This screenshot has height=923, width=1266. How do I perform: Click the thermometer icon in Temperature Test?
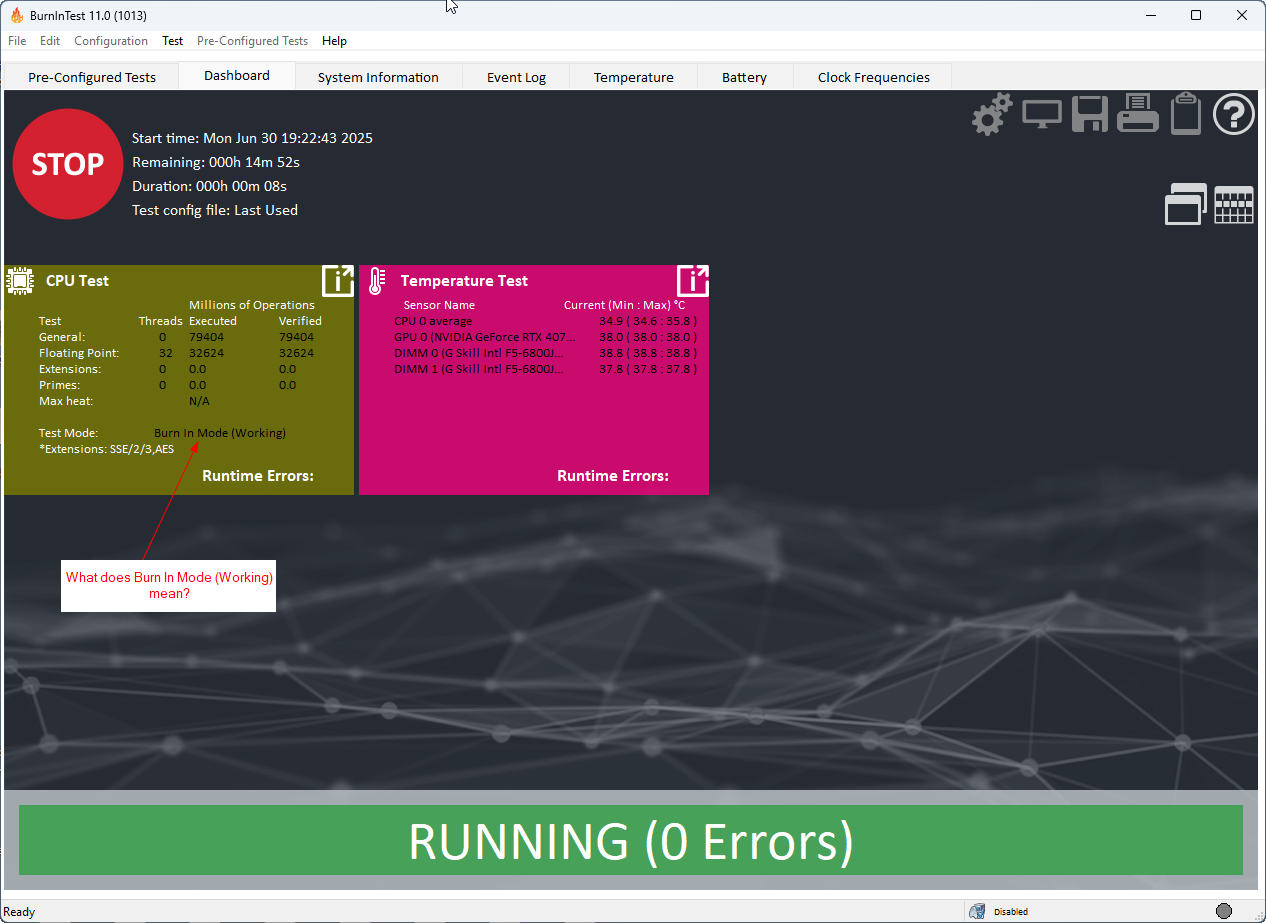(376, 281)
